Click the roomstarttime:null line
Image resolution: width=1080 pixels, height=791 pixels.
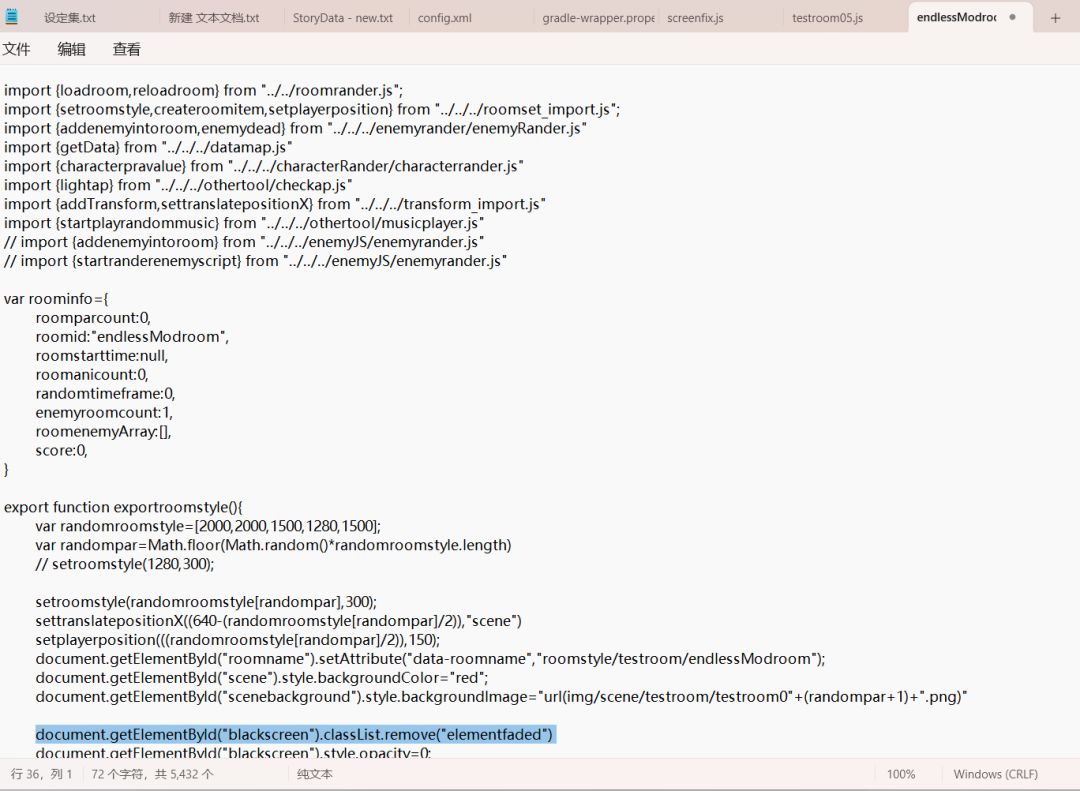(102, 356)
